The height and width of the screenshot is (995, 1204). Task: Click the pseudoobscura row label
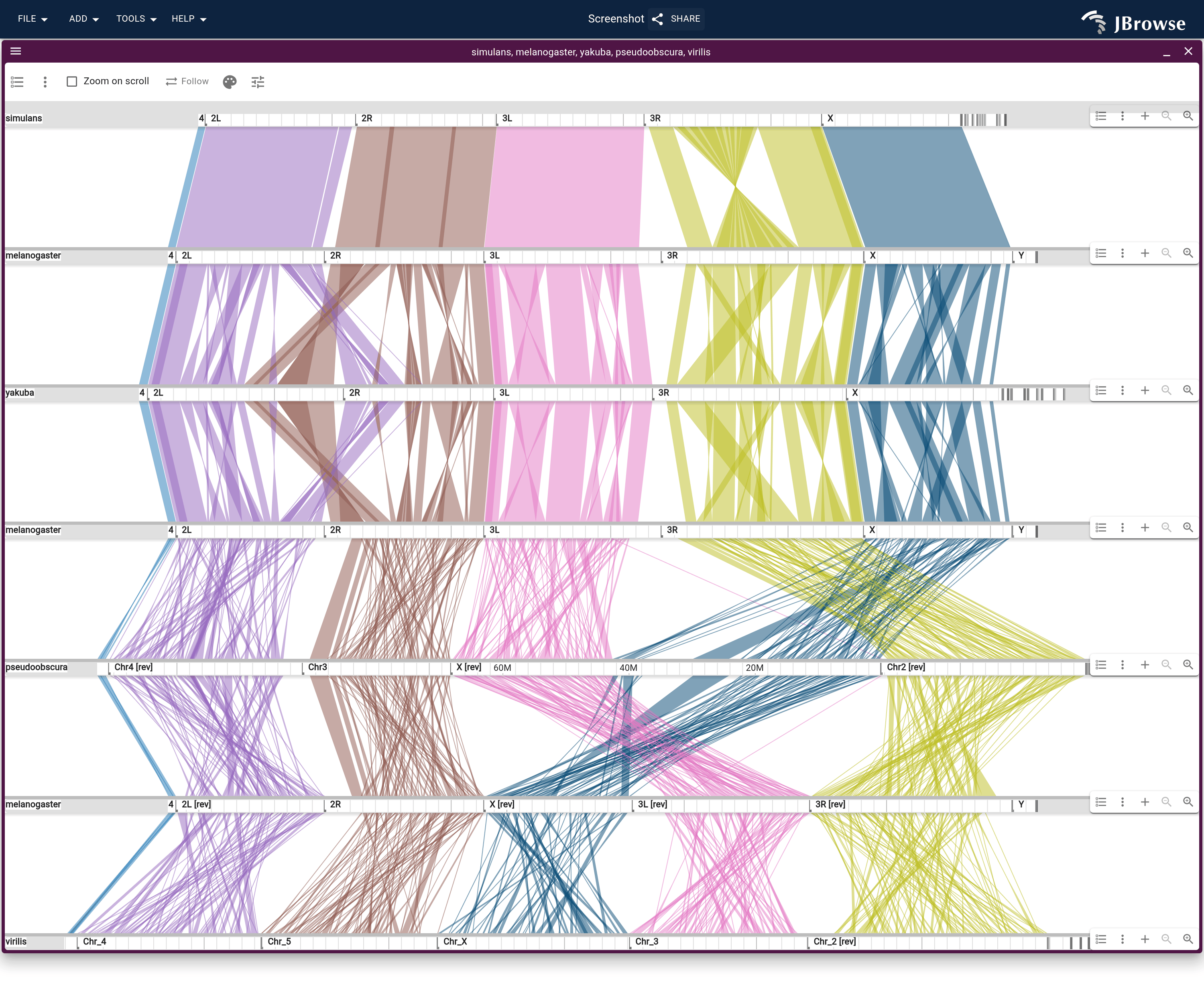click(37, 667)
